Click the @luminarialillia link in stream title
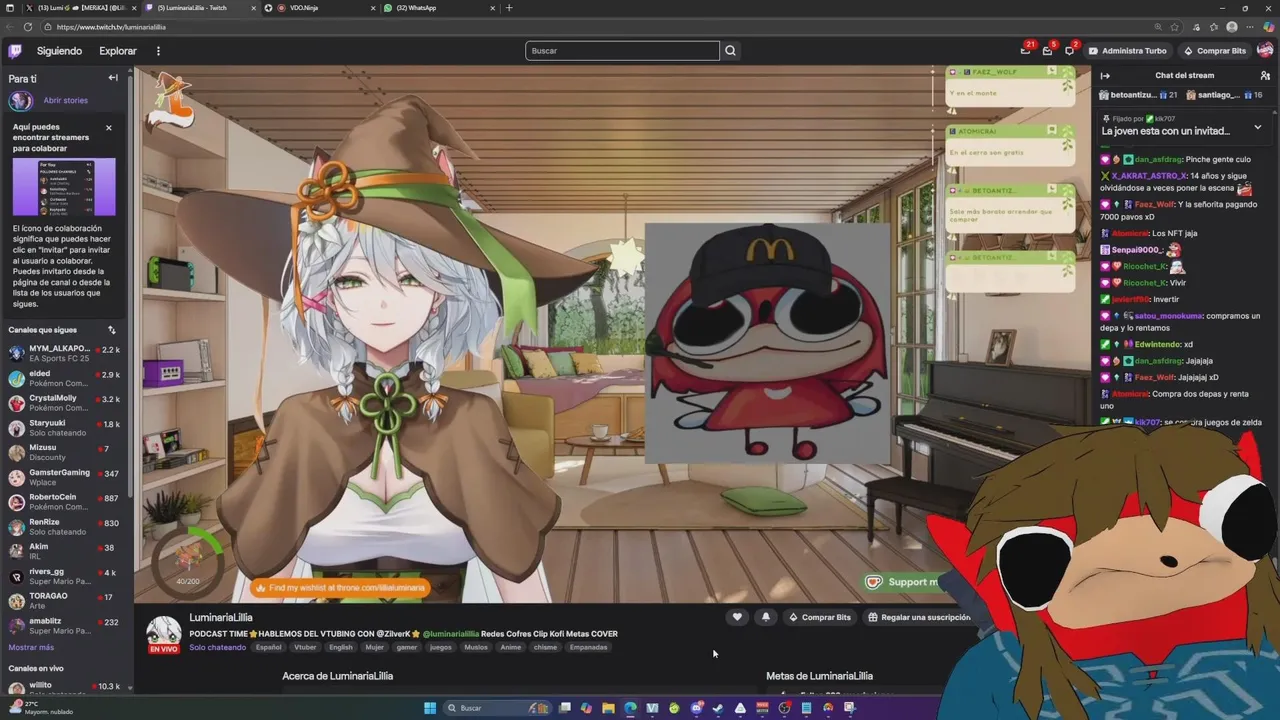 pyautogui.click(x=450, y=634)
